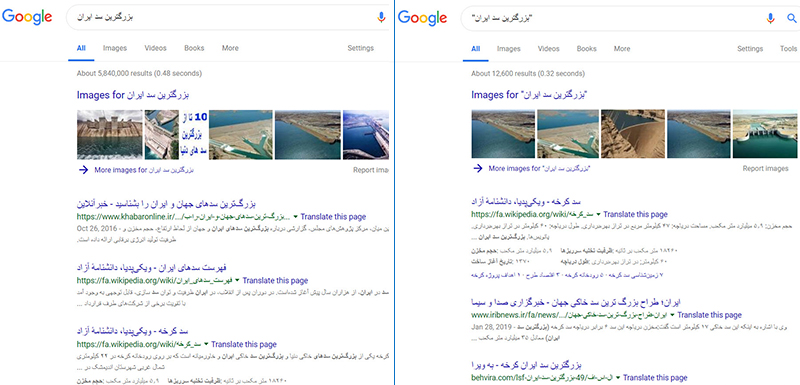The image size is (800, 385).
Task: Click behvira.com green URL in right window
Action: point(543,378)
